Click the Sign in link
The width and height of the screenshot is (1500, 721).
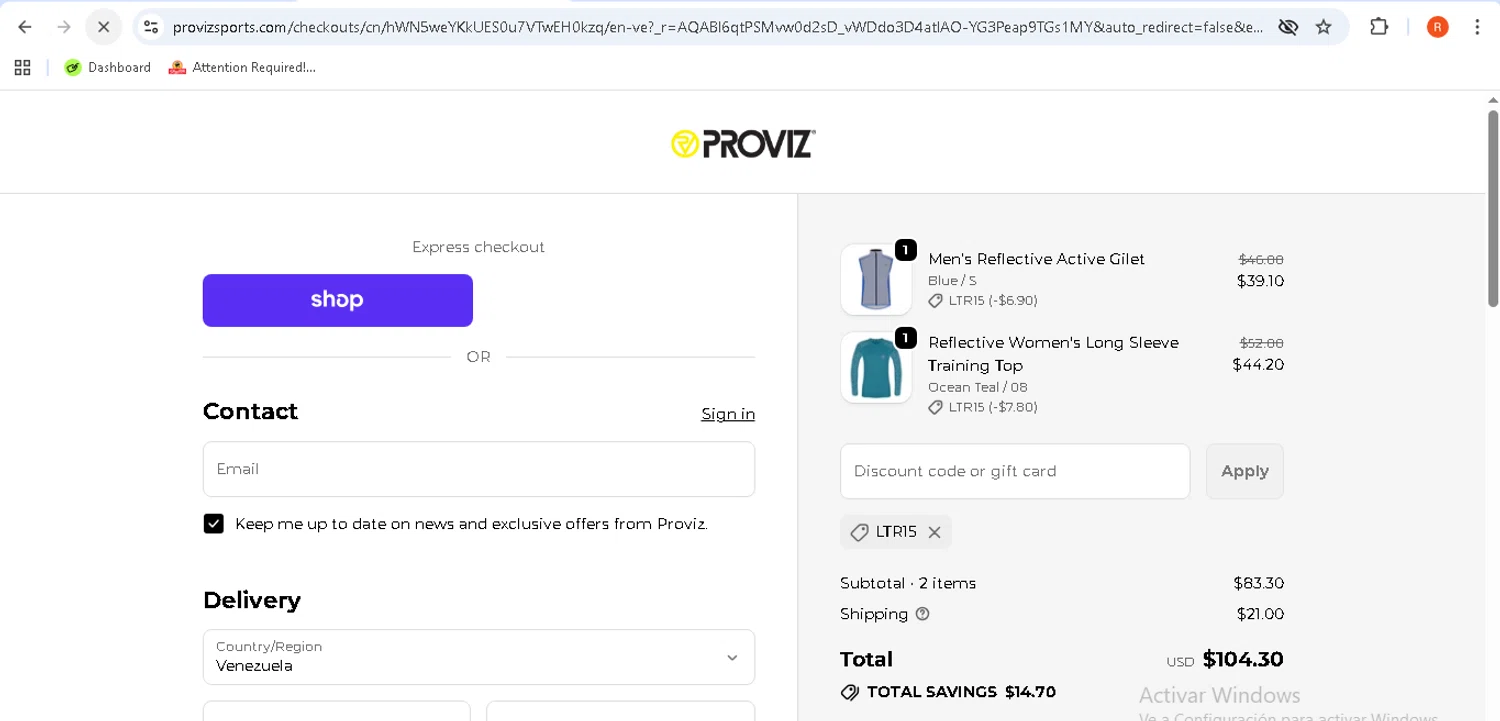pos(728,414)
